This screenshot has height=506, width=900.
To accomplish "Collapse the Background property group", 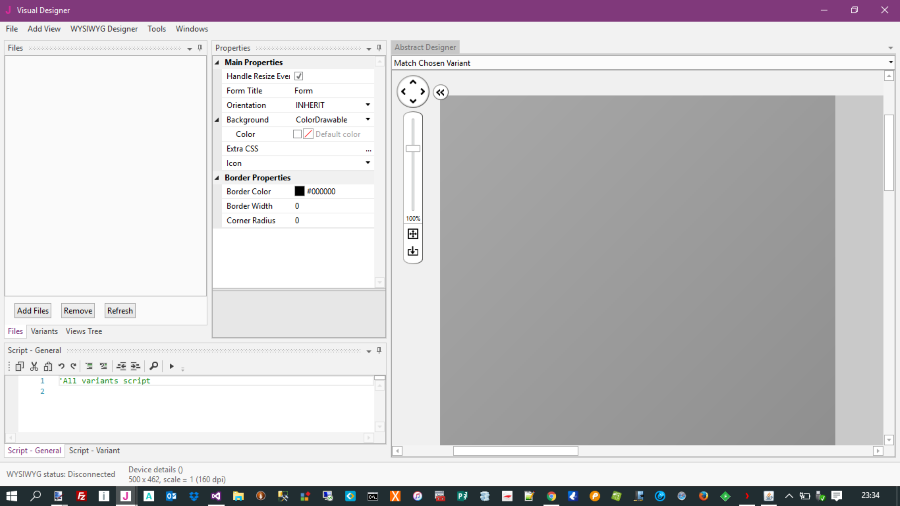I will [x=218, y=120].
